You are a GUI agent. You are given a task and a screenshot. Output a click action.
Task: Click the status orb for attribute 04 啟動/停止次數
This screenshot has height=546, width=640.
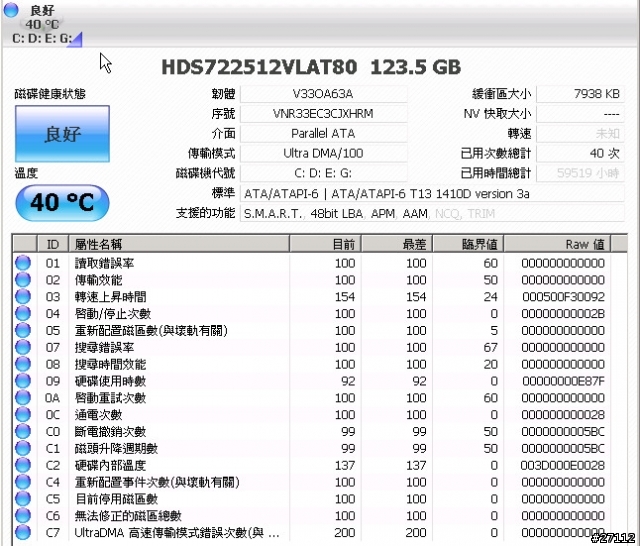click(23, 313)
